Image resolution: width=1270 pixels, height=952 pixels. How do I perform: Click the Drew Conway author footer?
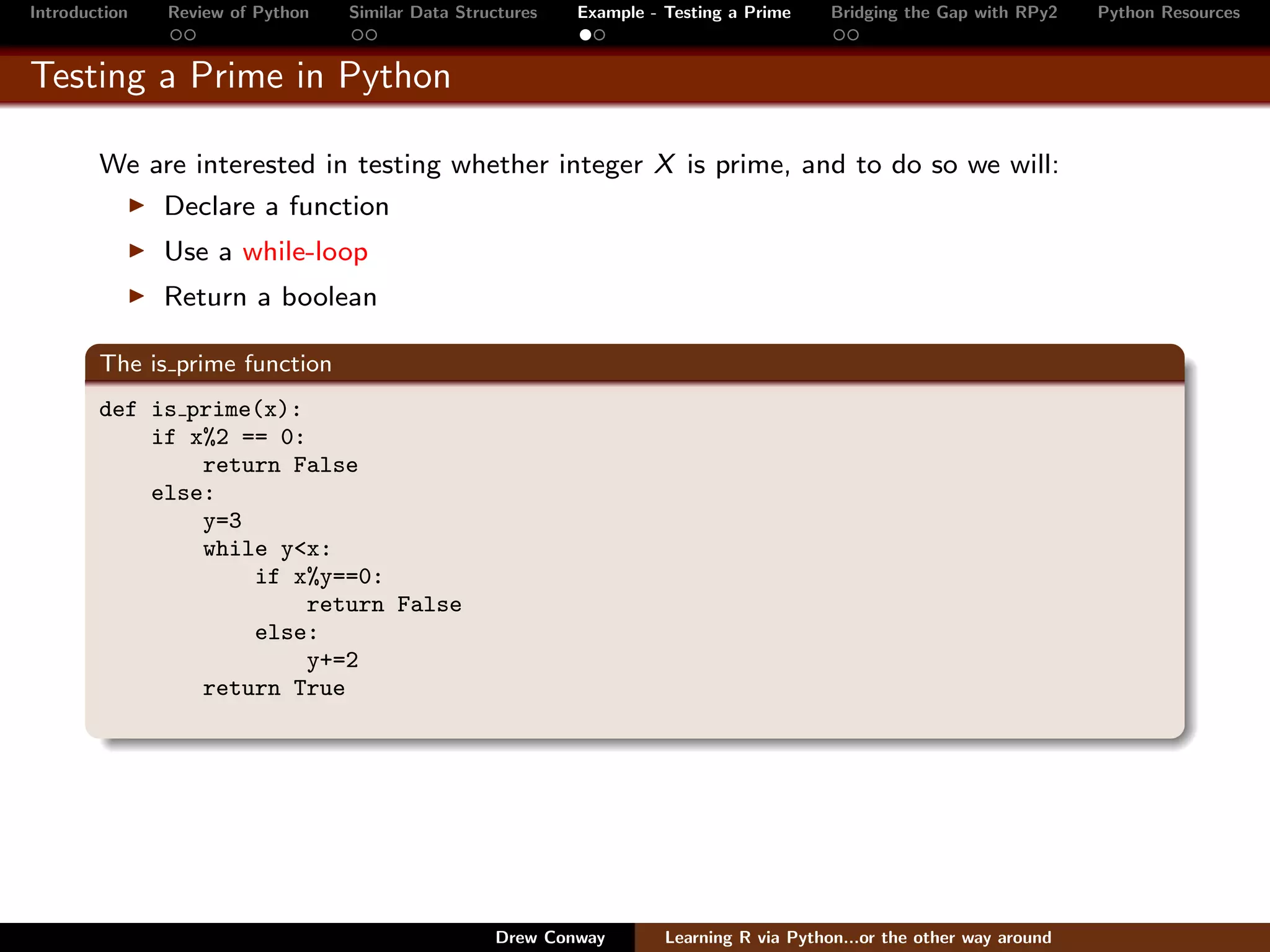pos(550,937)
